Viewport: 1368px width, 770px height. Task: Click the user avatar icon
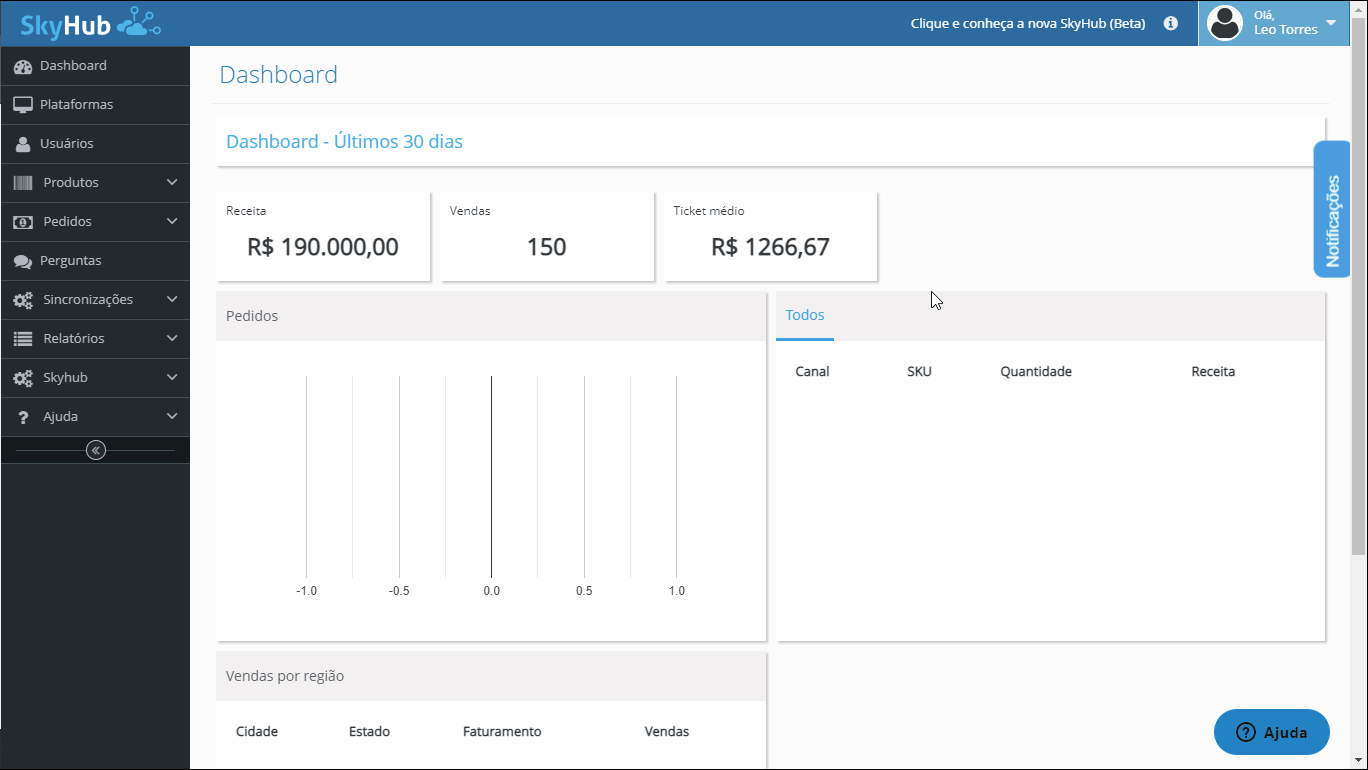[x=1225, y=23]
